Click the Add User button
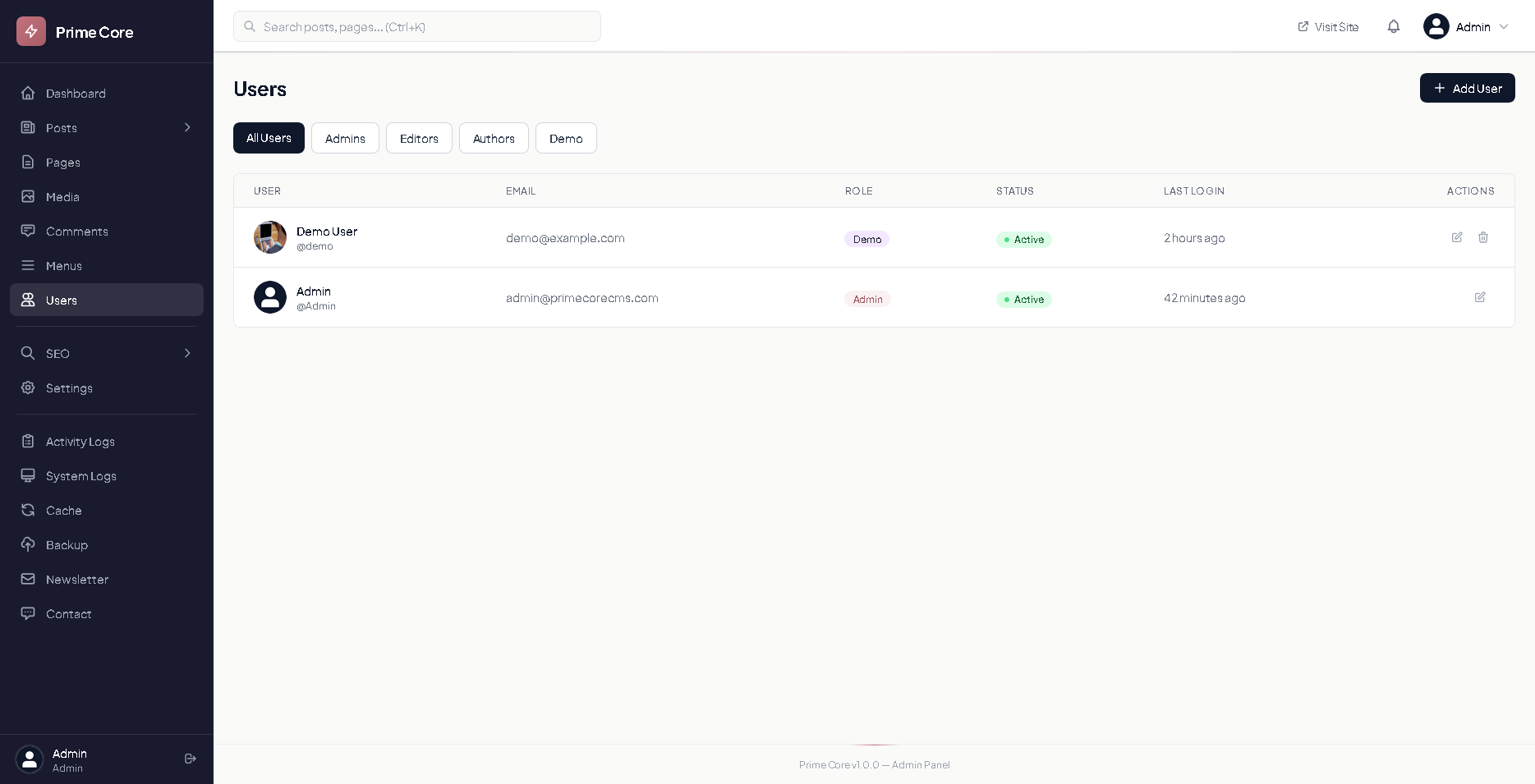The height and width of the screenshot is (784, 1535). pyautogui.click(x=1467, y=88)
